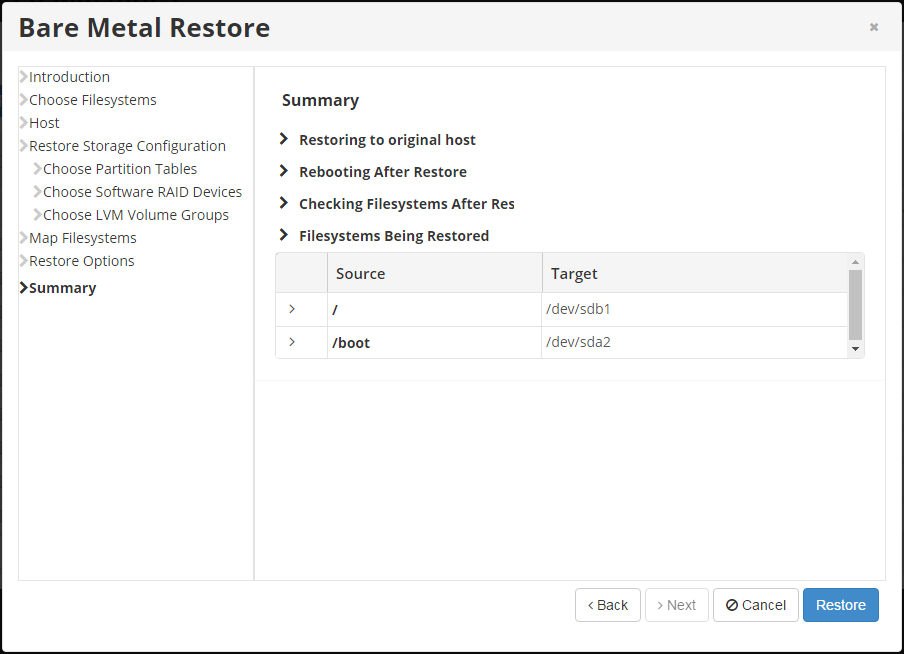
Task: Click the Source column header
Action: pyautogui.click(x=360, y=273)
